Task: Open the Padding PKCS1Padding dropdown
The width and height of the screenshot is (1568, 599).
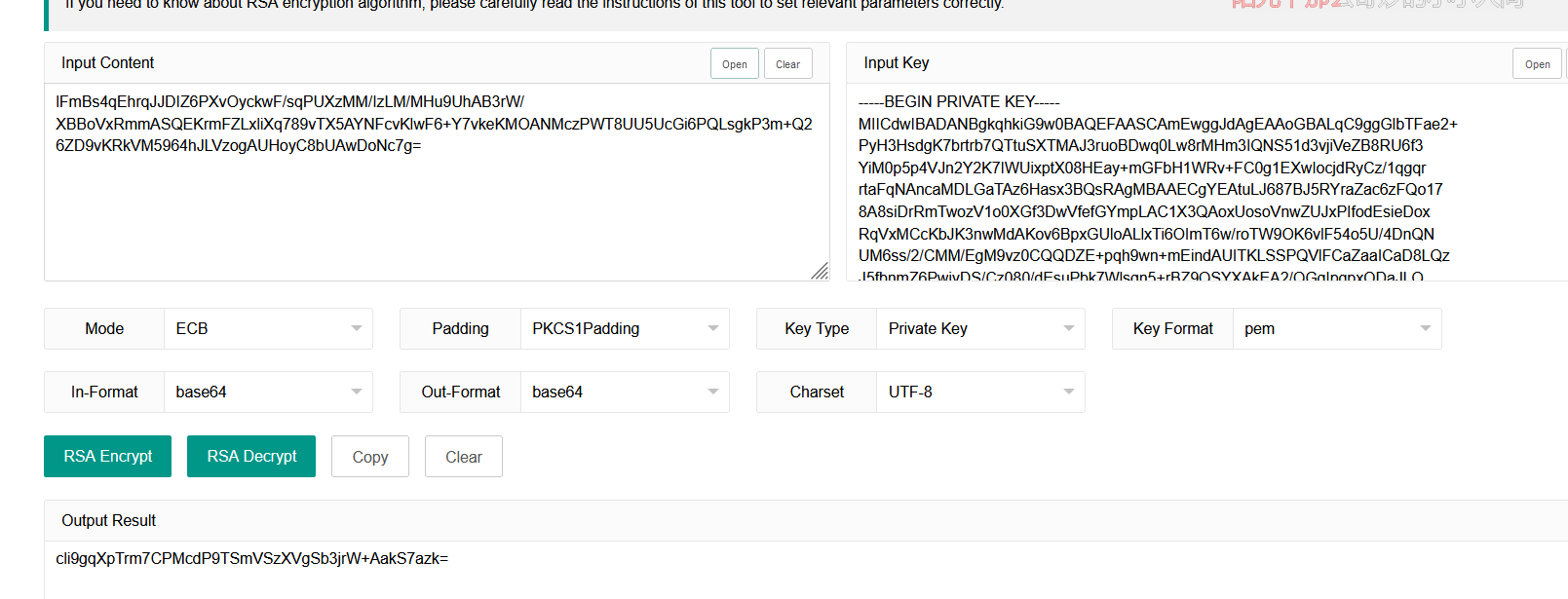Action: coord(625,328)
